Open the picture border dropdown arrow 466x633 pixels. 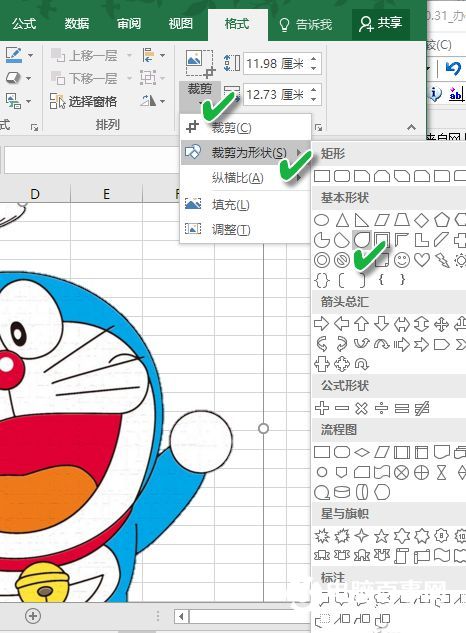pos(30,55)
